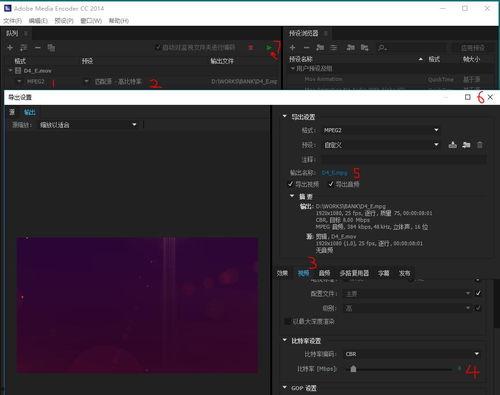
Task: Click the Adobe Media Encoder app icon in title bar
Action: tap(8, 8)
